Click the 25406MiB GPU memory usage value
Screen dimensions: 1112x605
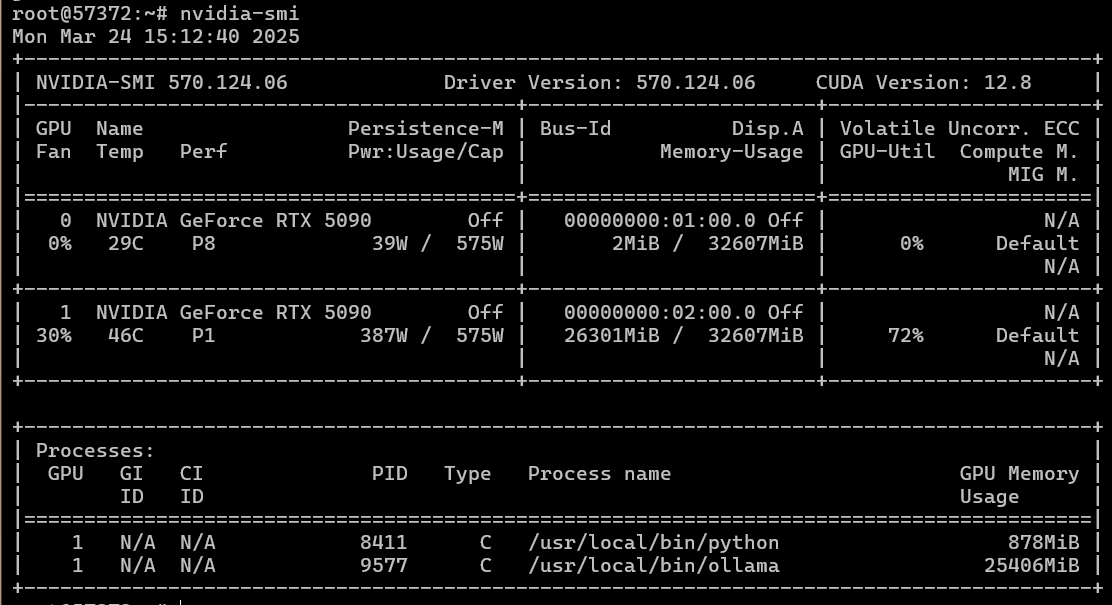[x=1031, y=565]
